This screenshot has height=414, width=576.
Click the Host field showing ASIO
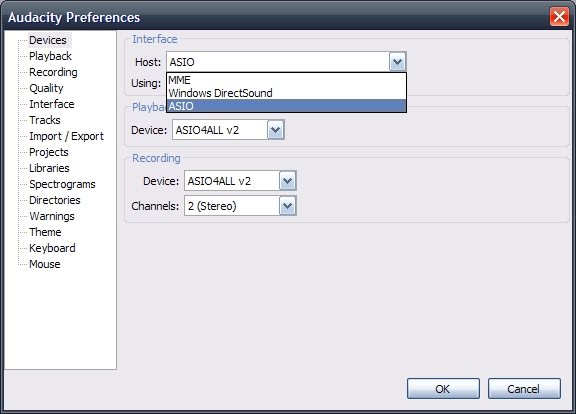click(x=286, y=62)
